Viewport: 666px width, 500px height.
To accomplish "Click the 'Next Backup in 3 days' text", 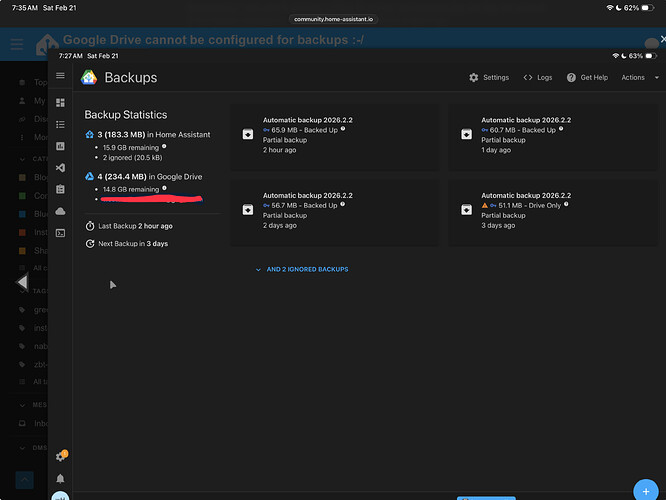I will [x=133, y=244].
